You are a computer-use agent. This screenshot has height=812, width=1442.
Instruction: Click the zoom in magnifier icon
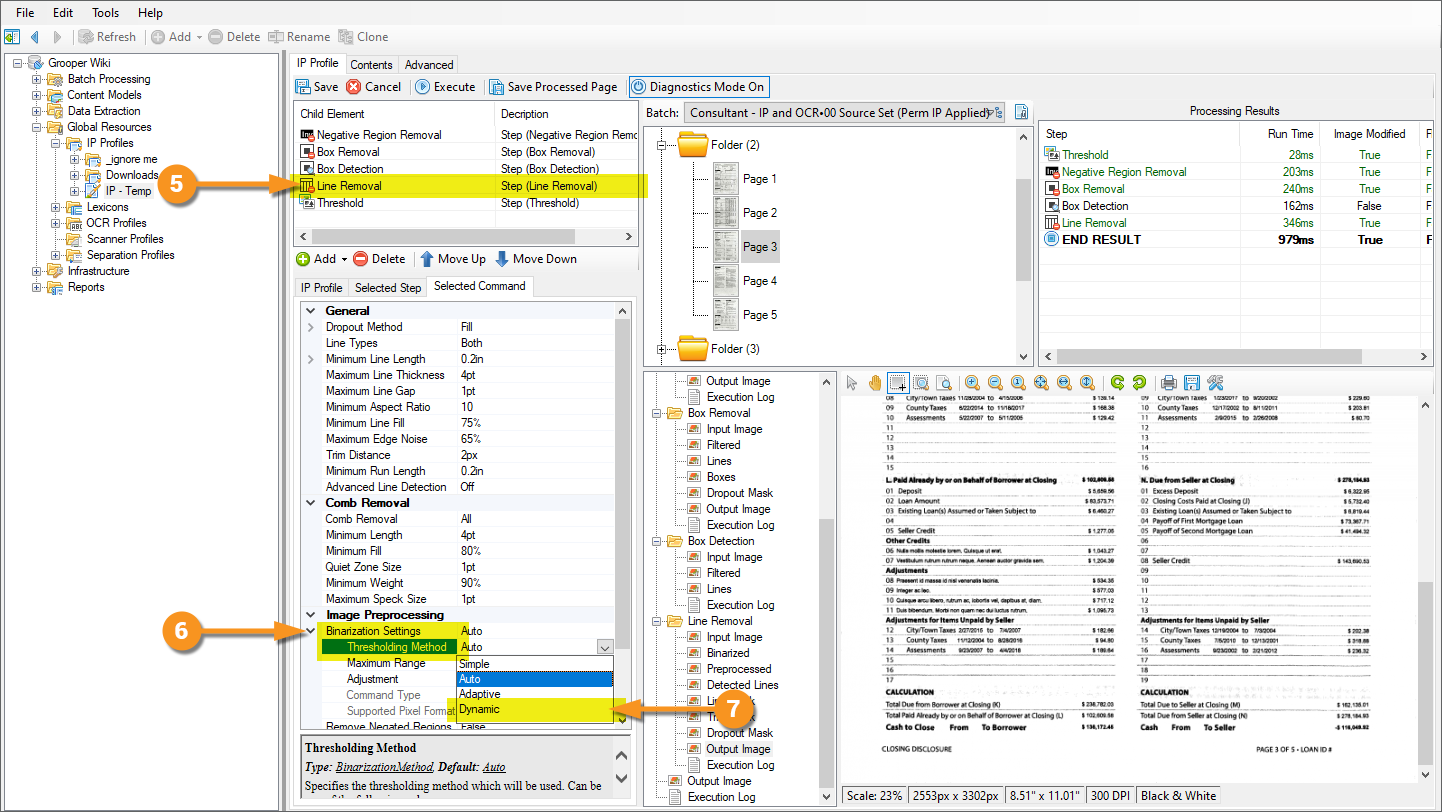tap(972, 383)
